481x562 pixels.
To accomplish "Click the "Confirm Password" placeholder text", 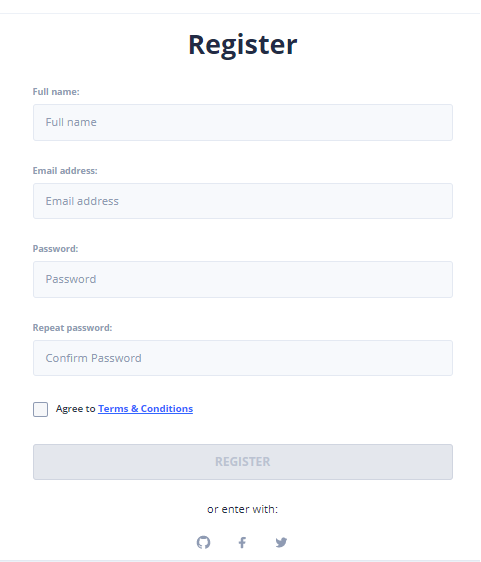I will tap(94, 358).
